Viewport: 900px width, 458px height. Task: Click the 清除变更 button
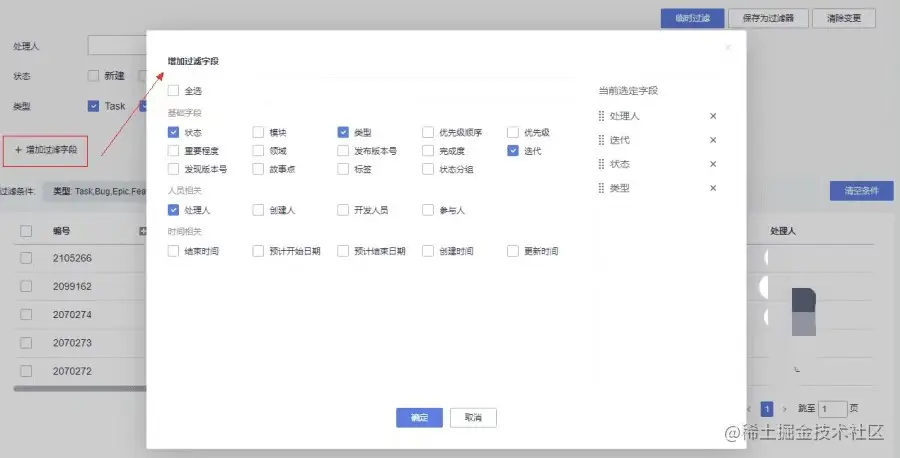click(x=844, y=18)
